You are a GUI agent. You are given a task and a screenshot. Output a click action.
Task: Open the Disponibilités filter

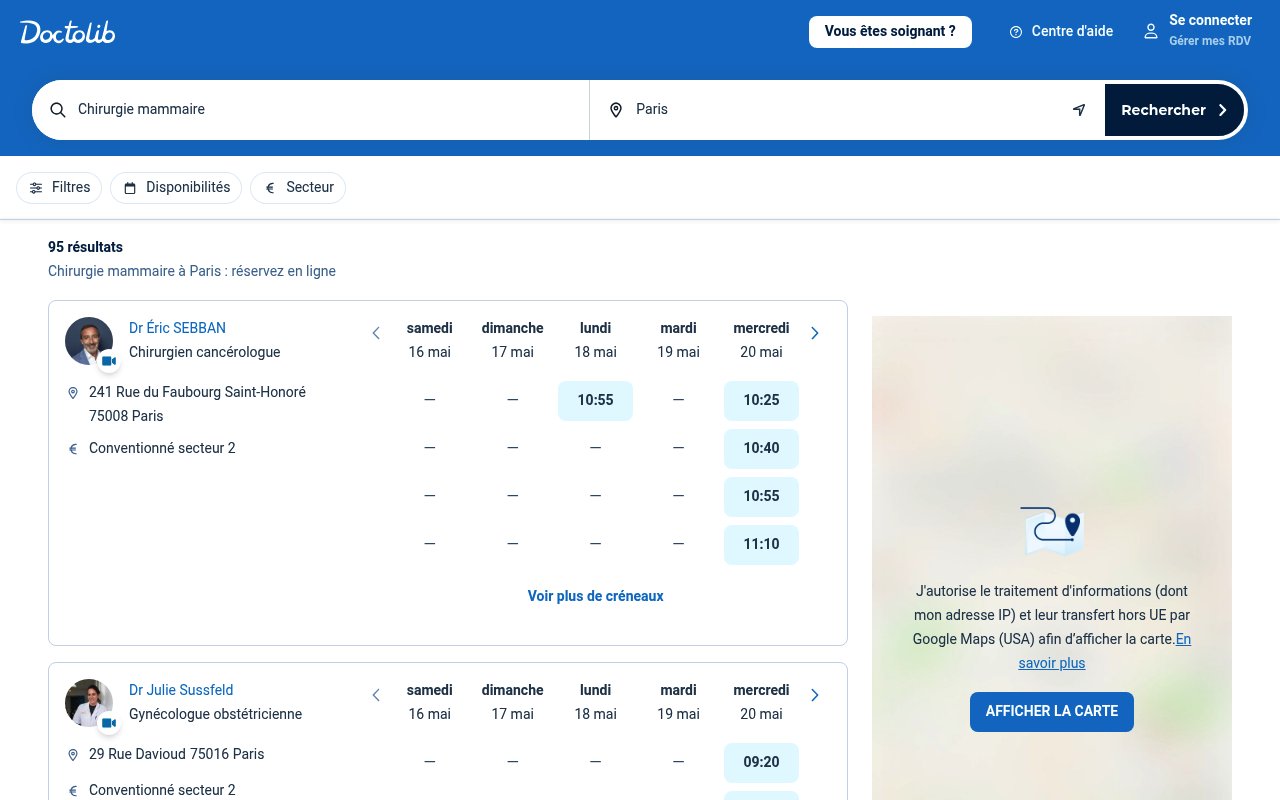[x=176, y=188]
